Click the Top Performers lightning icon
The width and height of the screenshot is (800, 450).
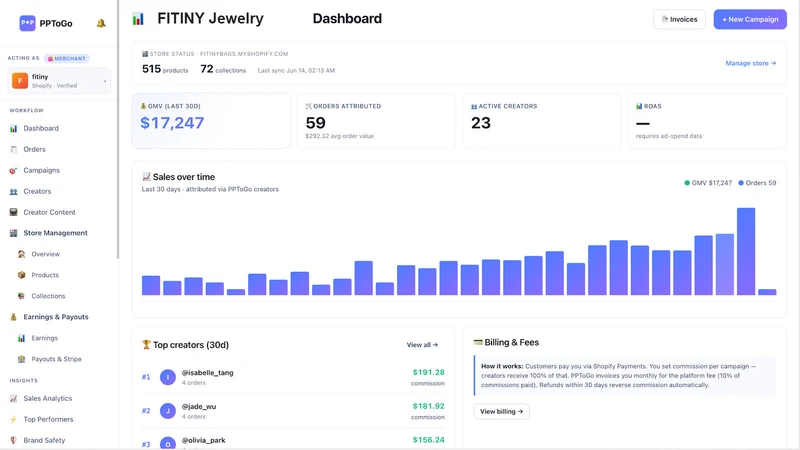[x=13, y=419]
